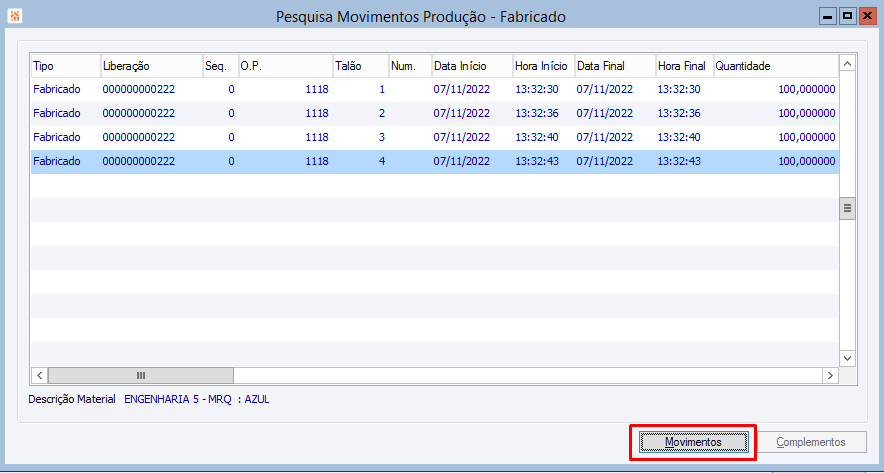Click the Data Início column header
Screen dimensions: 884x473
coord(472,66)
